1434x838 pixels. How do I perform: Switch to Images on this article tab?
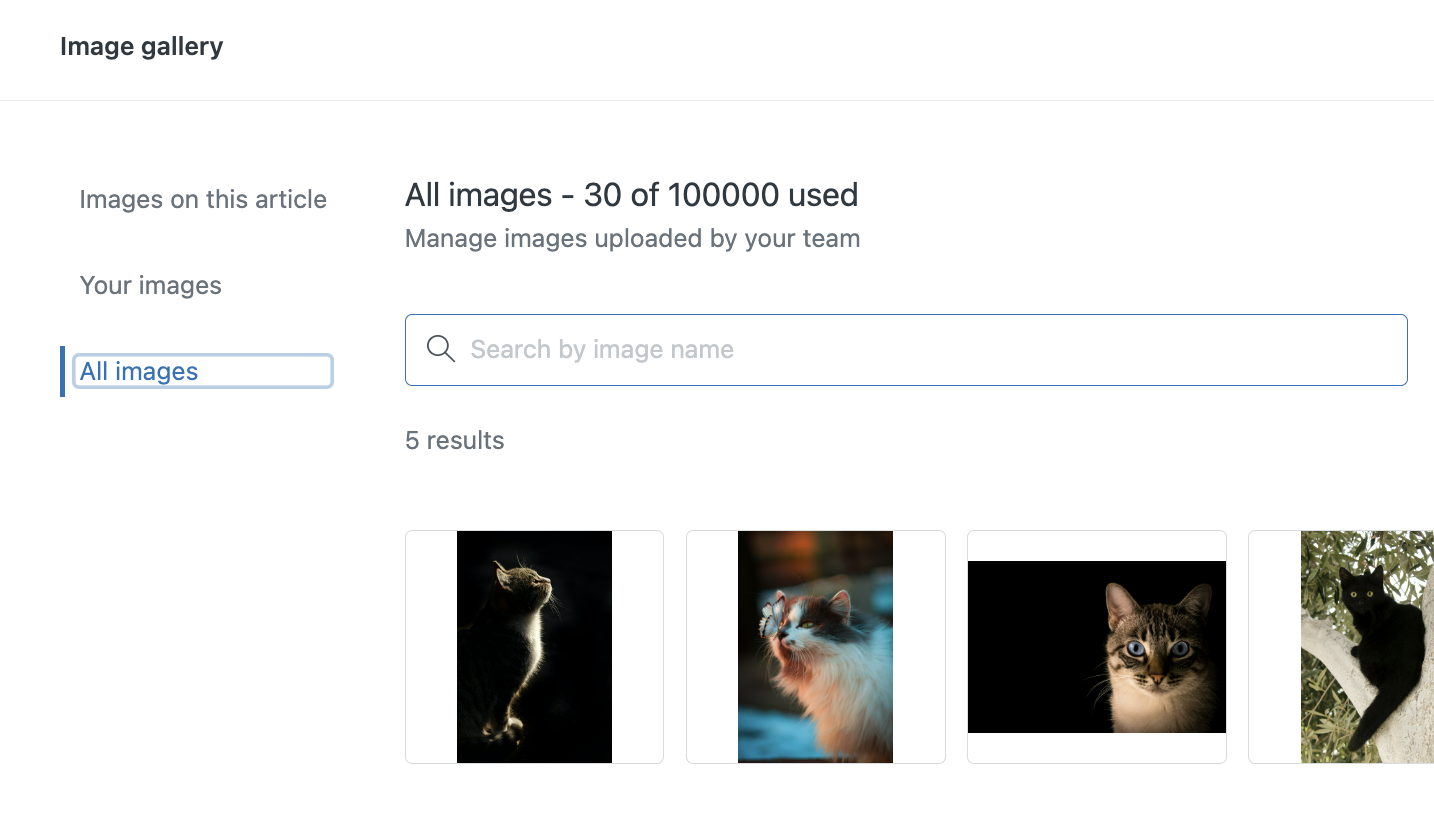pos(203,200)
